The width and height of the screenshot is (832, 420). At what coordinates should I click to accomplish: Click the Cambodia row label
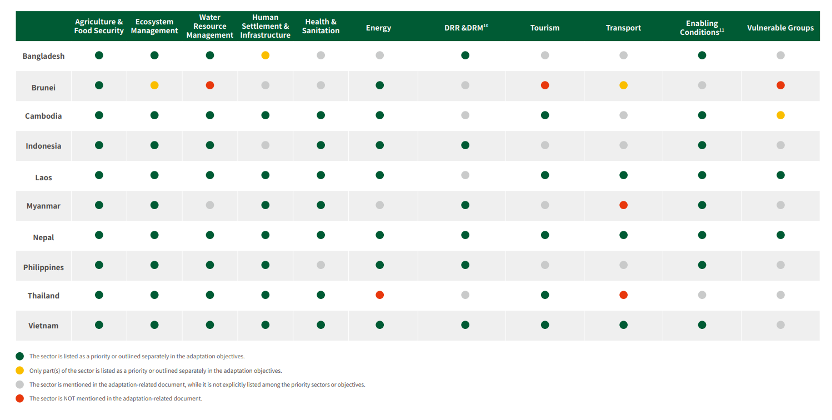pyautogui.click(x=44, y=116)
